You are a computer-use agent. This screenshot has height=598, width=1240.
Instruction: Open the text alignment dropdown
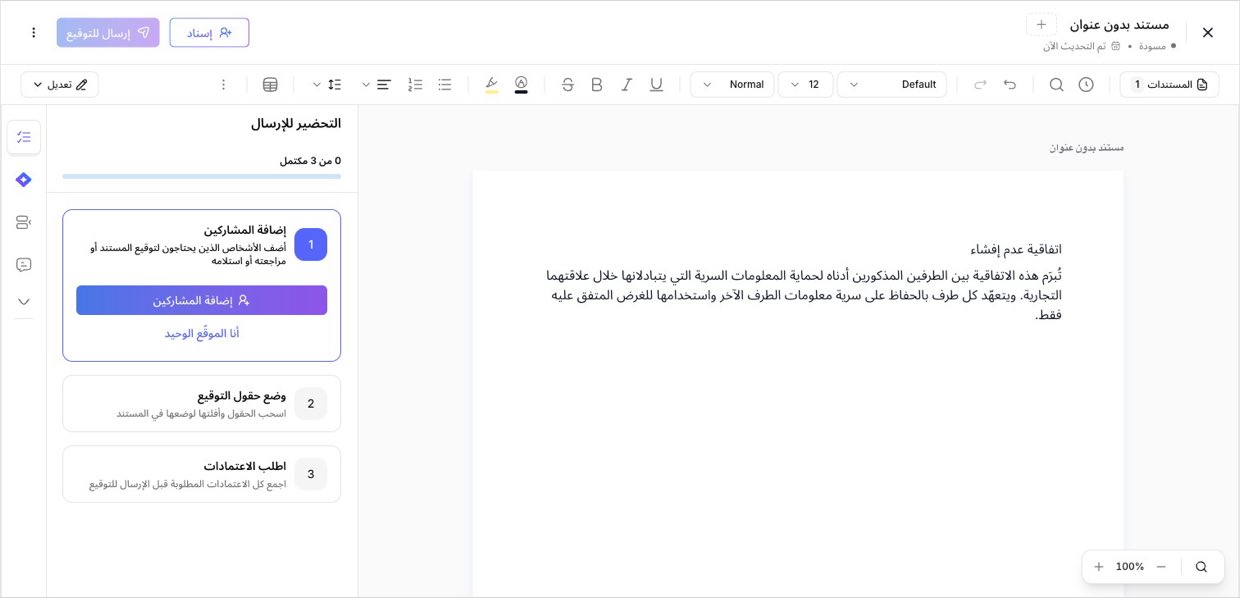[374, 85]
